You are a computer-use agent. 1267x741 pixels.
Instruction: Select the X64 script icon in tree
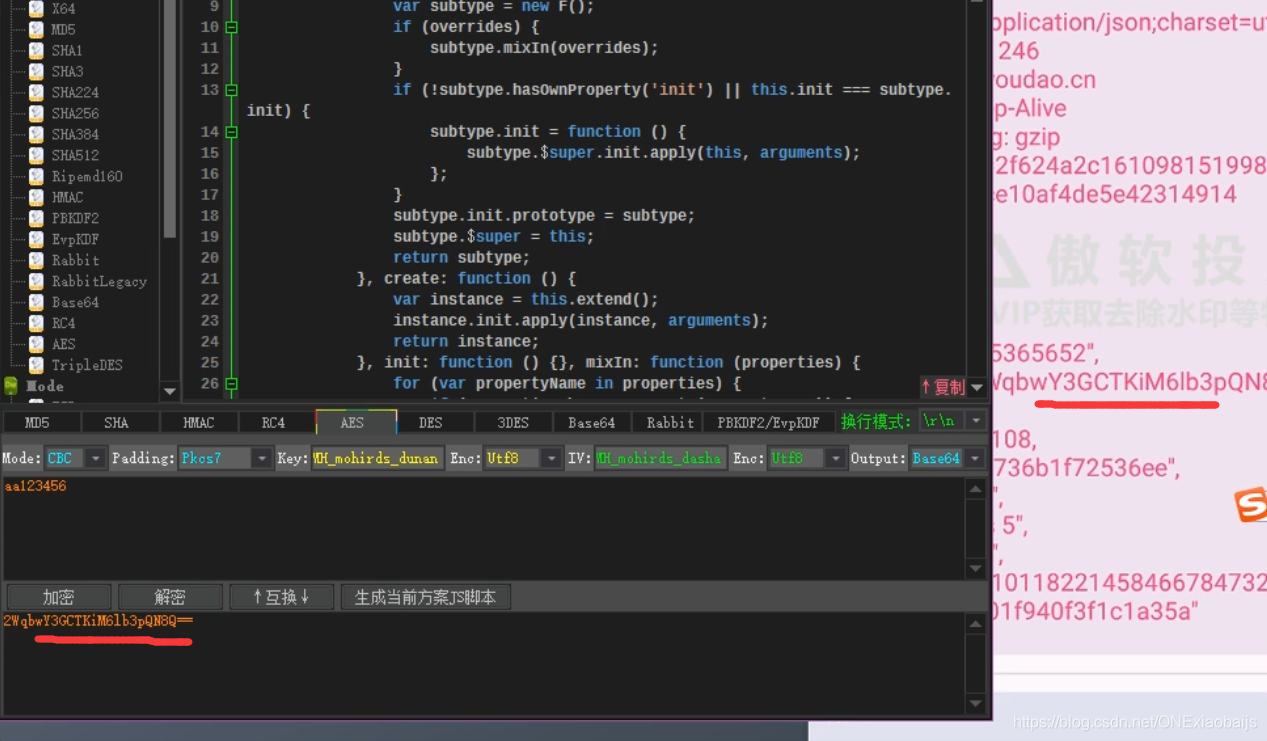click(x=36, y=8)
